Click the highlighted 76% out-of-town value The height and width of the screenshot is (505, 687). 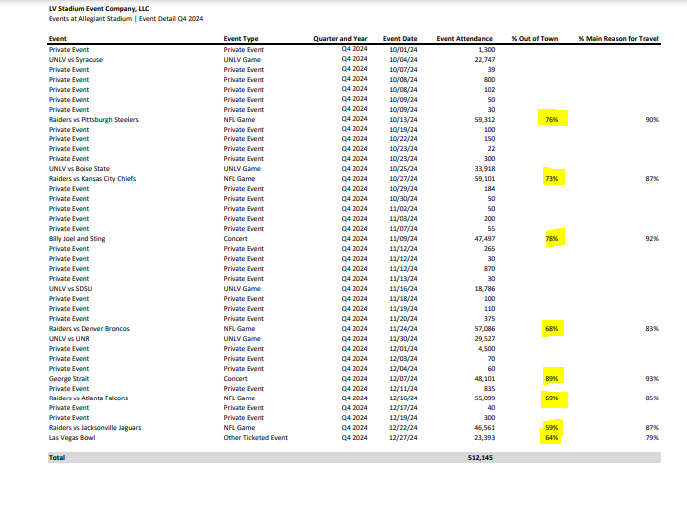551,119
